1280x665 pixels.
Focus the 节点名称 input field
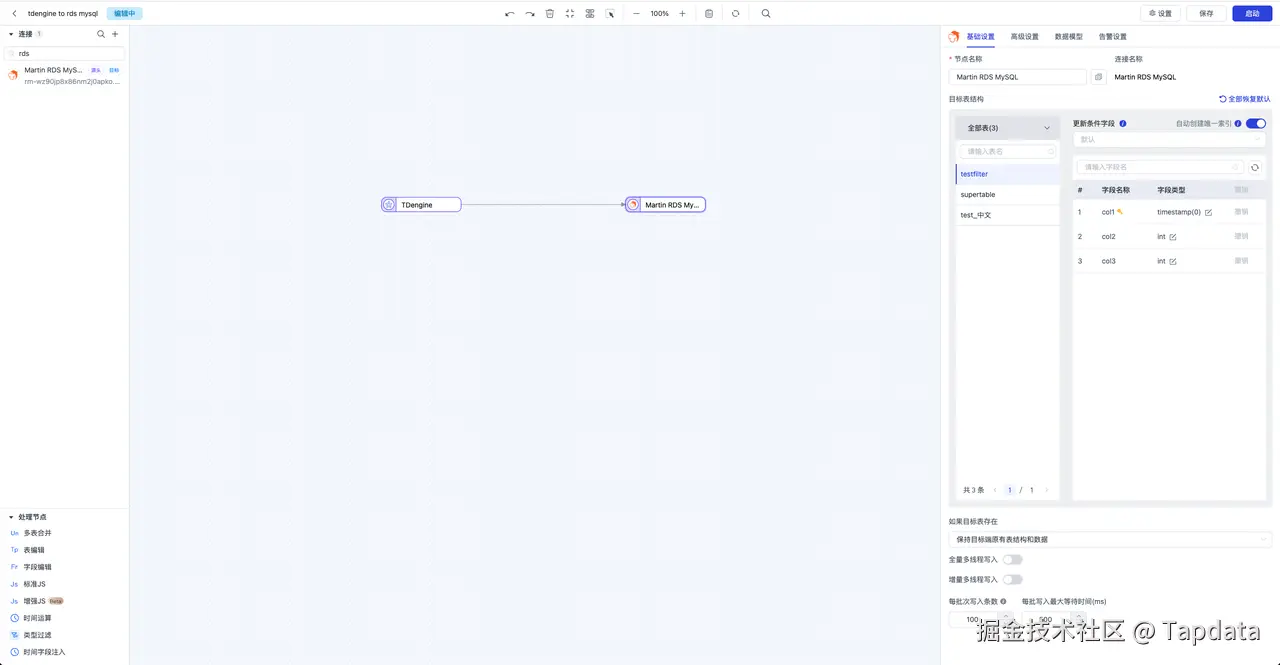point(1017,77)
